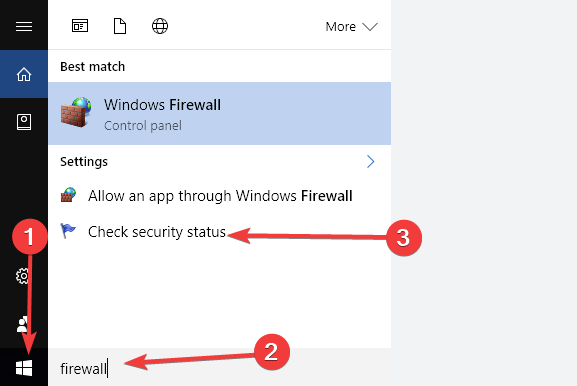
Task: Select the Home icon in the sidebar
Action: [x=24, y=74]
